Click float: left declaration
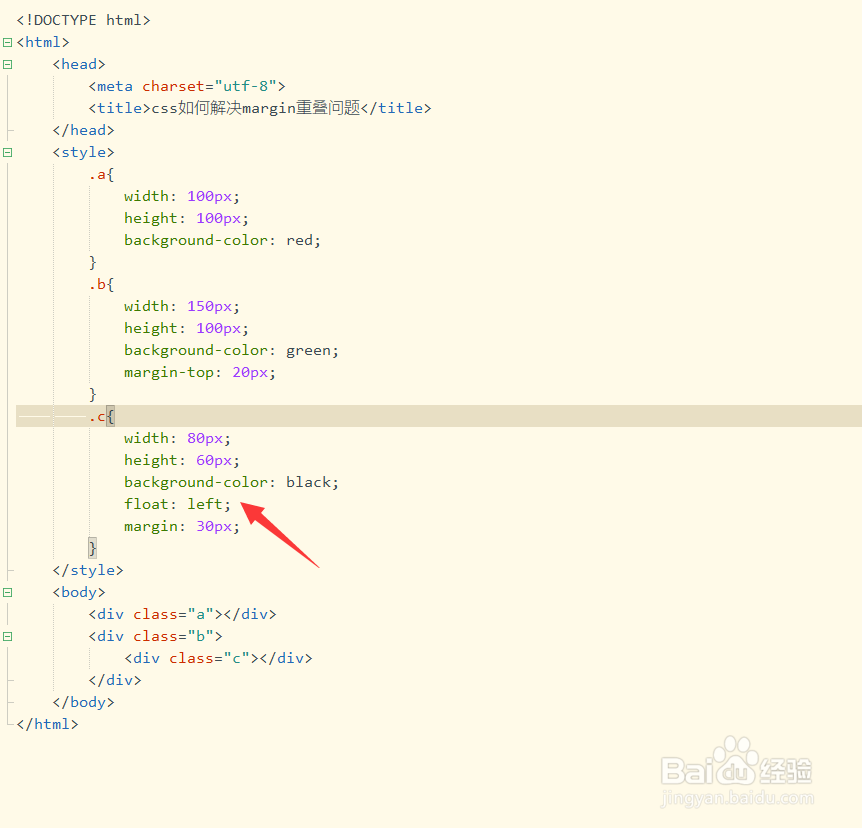Screen dimensions: 862x828 click(178, 504)
